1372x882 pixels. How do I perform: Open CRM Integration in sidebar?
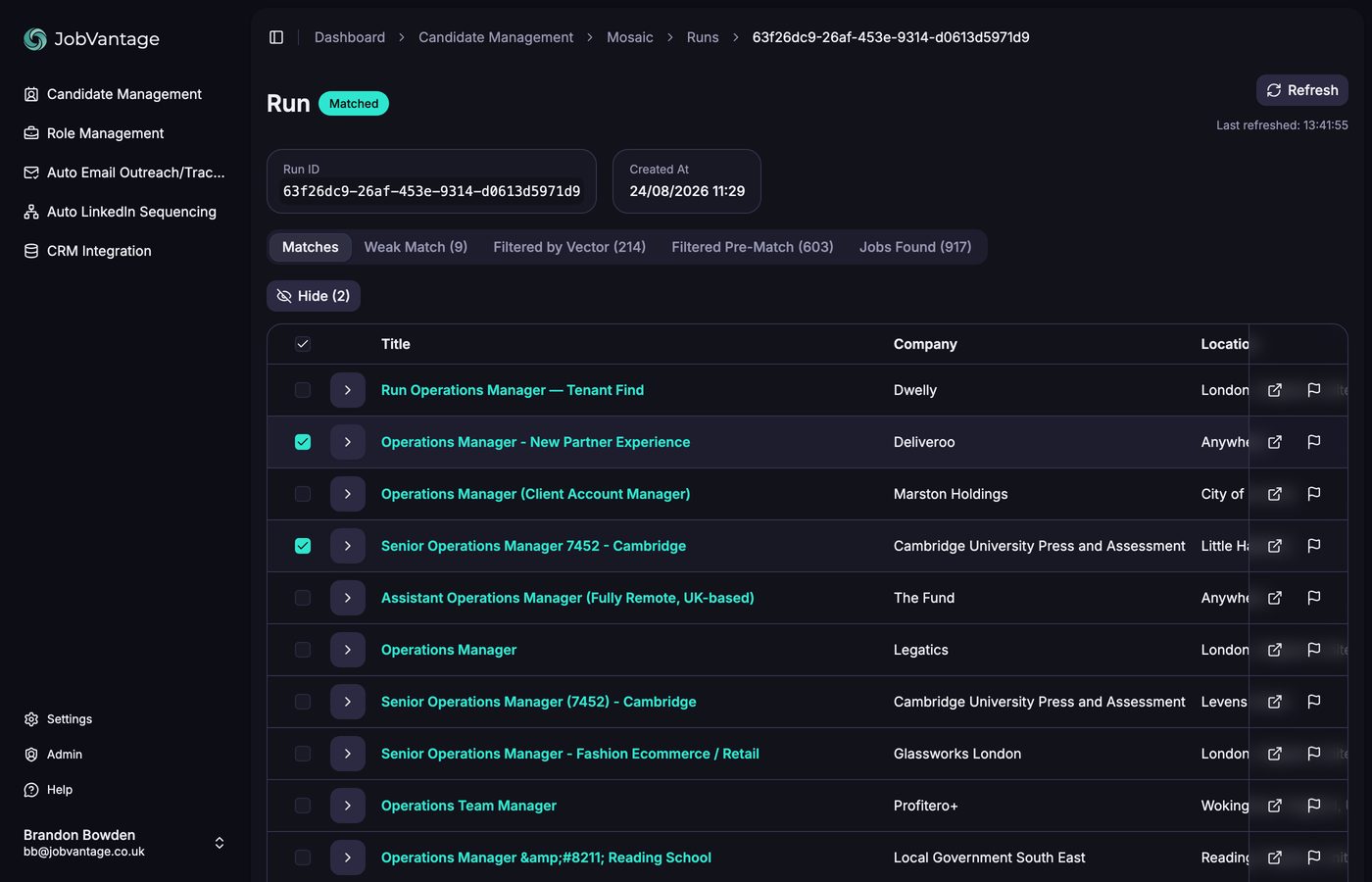(x=87, y=251)
